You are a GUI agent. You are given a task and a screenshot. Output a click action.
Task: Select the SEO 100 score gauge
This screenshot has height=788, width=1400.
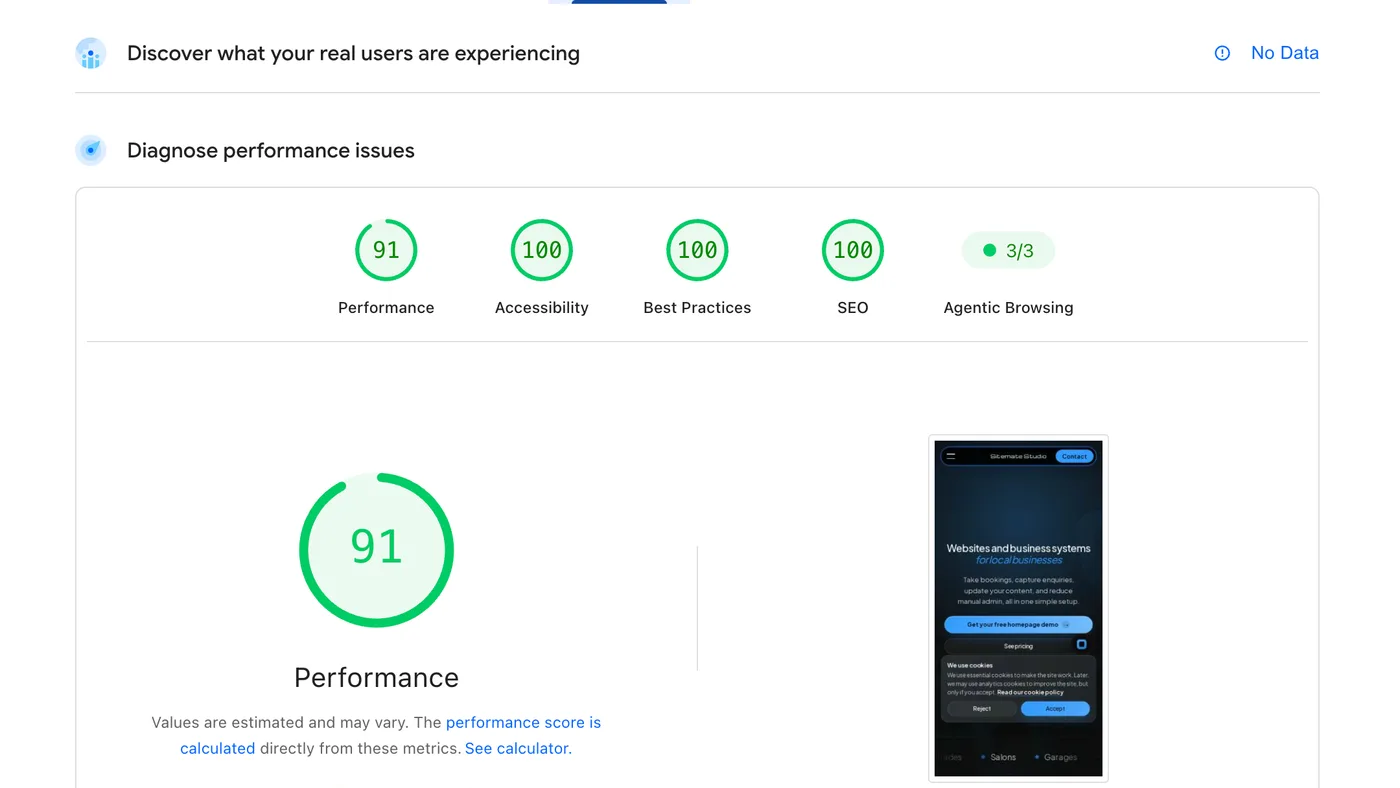point(853,250)
